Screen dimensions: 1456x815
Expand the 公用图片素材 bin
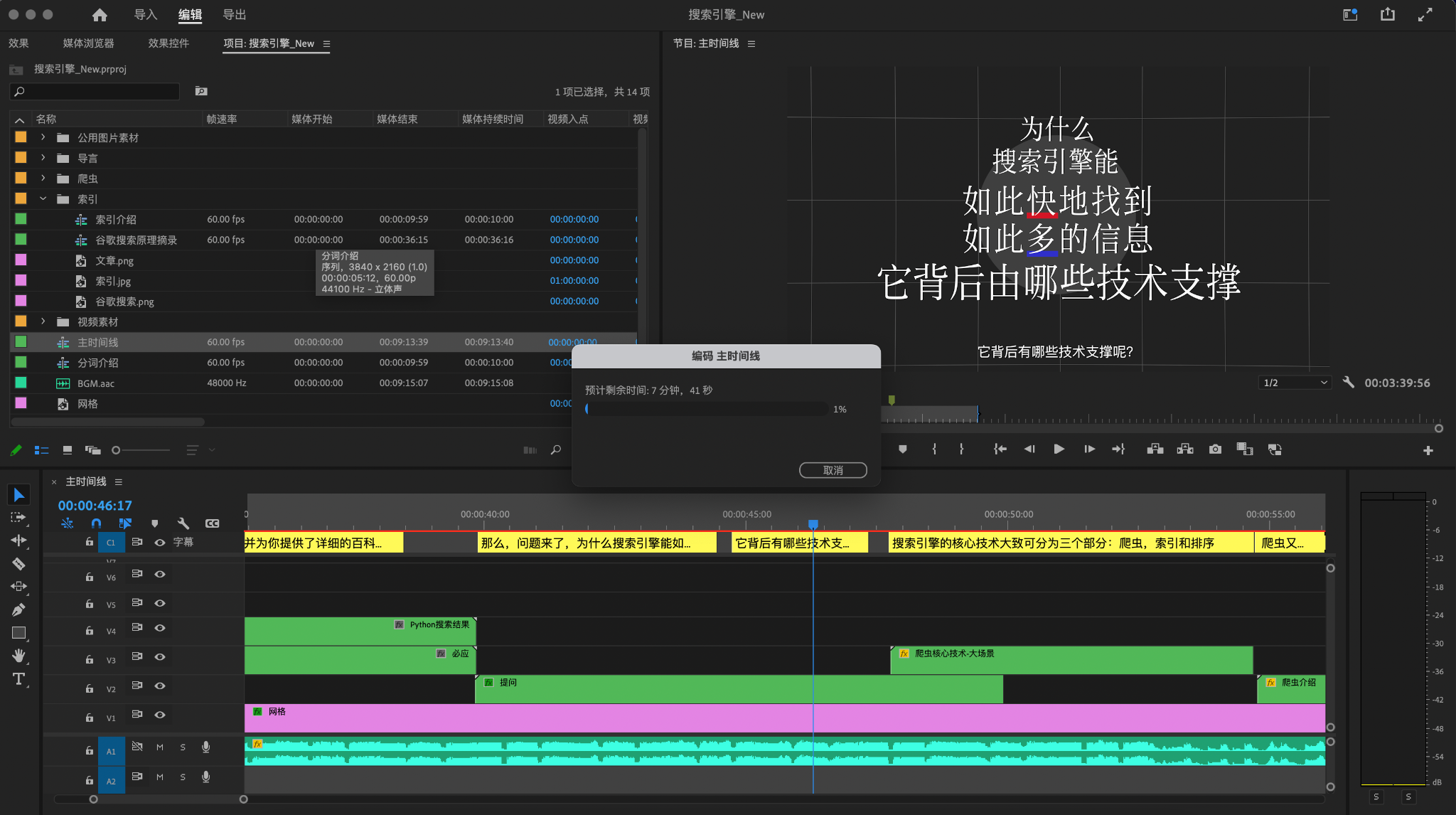coord(43,137)
